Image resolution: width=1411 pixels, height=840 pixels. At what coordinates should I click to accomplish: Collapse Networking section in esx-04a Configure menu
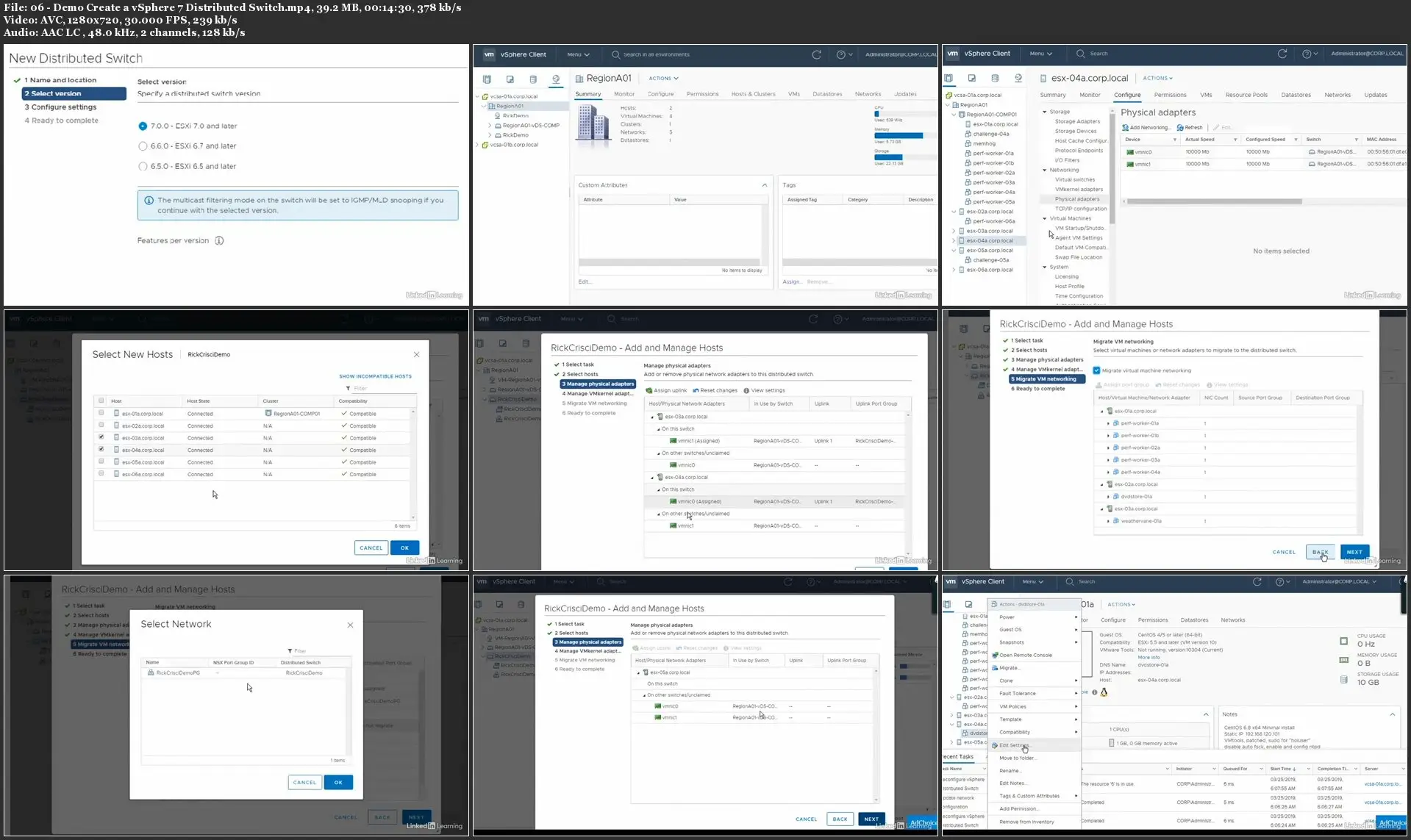[x=1045, y=170]
